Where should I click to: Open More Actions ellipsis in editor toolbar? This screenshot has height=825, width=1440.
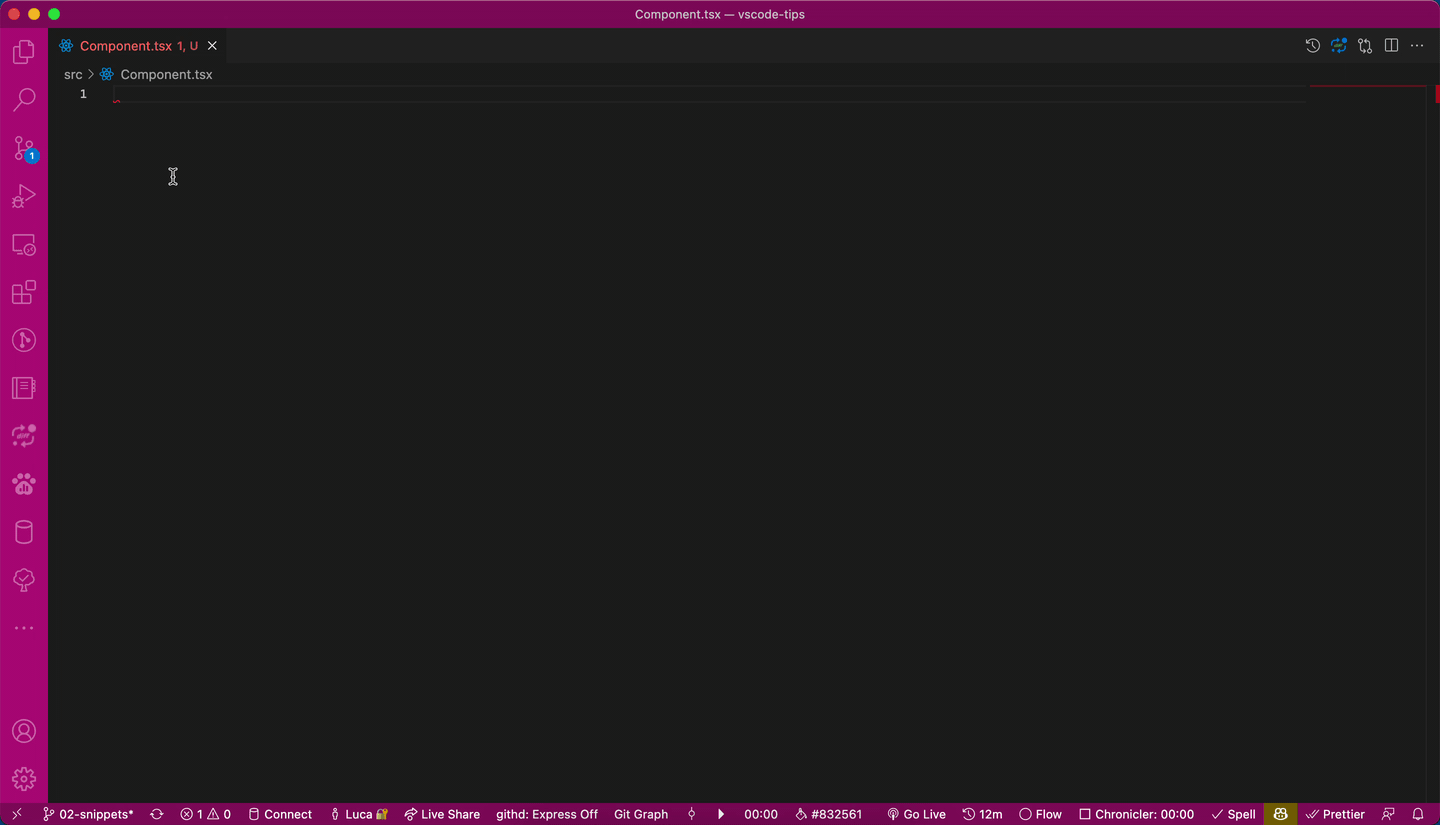1417,46
